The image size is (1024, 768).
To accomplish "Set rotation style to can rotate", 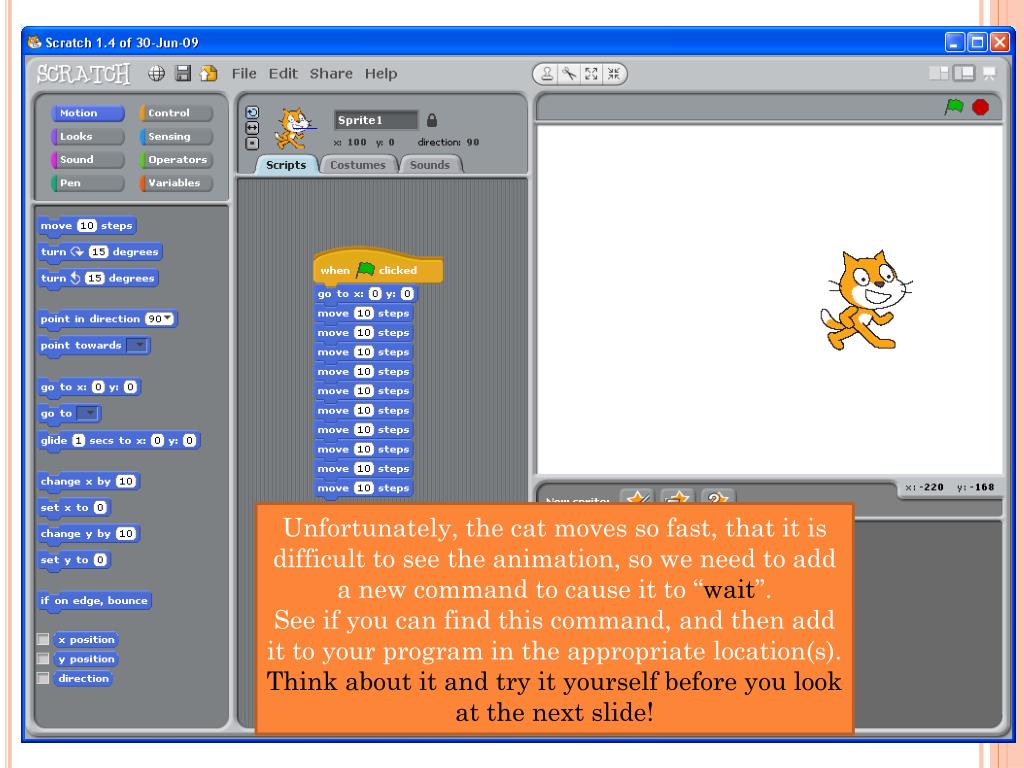I will (x=252, y=112).
